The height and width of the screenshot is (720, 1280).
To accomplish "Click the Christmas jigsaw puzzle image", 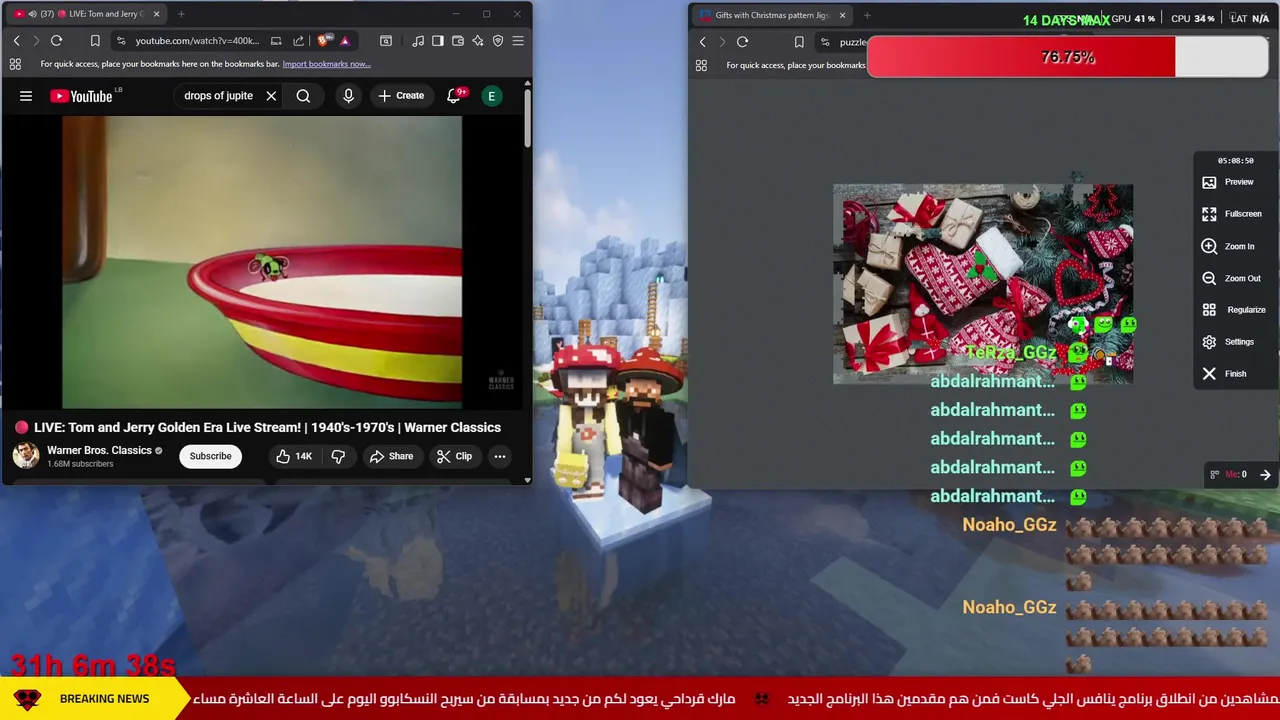I will pyautogui.click(x=983, y=284).
